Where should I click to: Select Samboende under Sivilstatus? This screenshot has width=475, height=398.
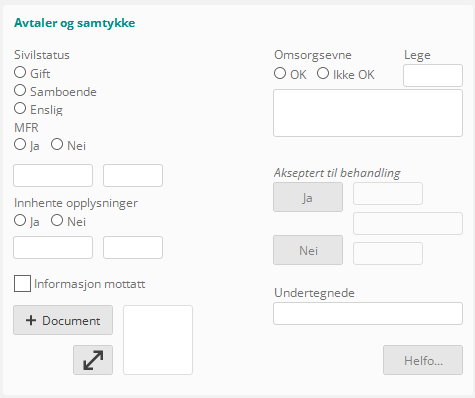click(20, 90)
